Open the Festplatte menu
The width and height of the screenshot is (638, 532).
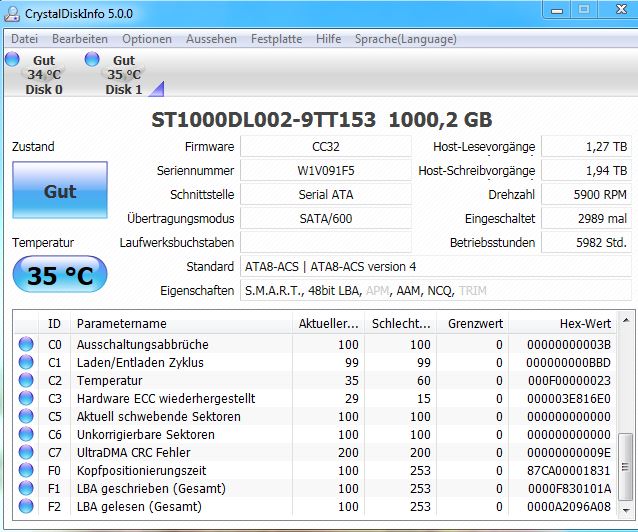click(x=276, y=39)
